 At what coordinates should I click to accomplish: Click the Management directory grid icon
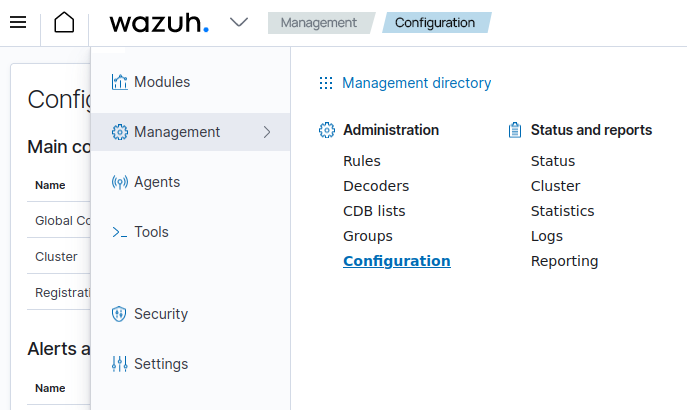326,83
